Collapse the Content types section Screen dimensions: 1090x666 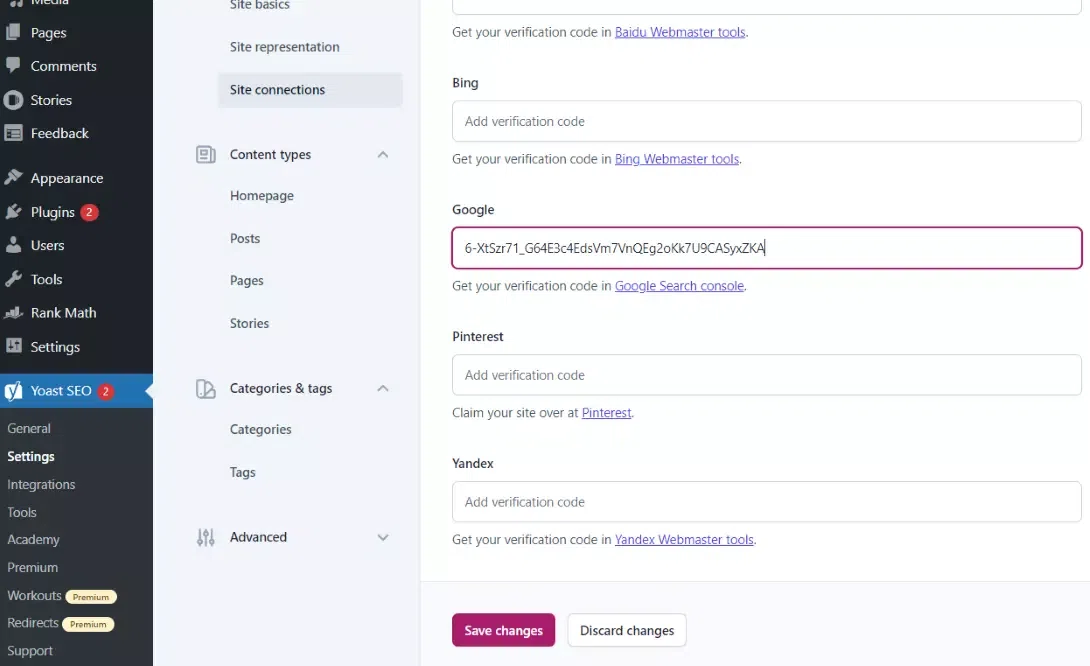[x=382, y=155]
